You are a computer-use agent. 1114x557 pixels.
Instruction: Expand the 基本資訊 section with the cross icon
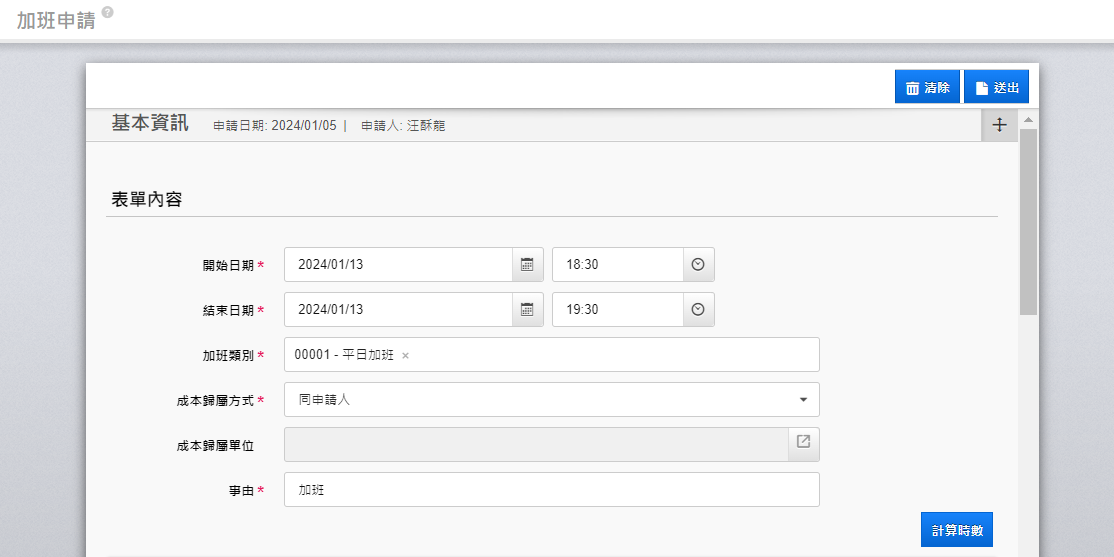click(x=999, y=125)
